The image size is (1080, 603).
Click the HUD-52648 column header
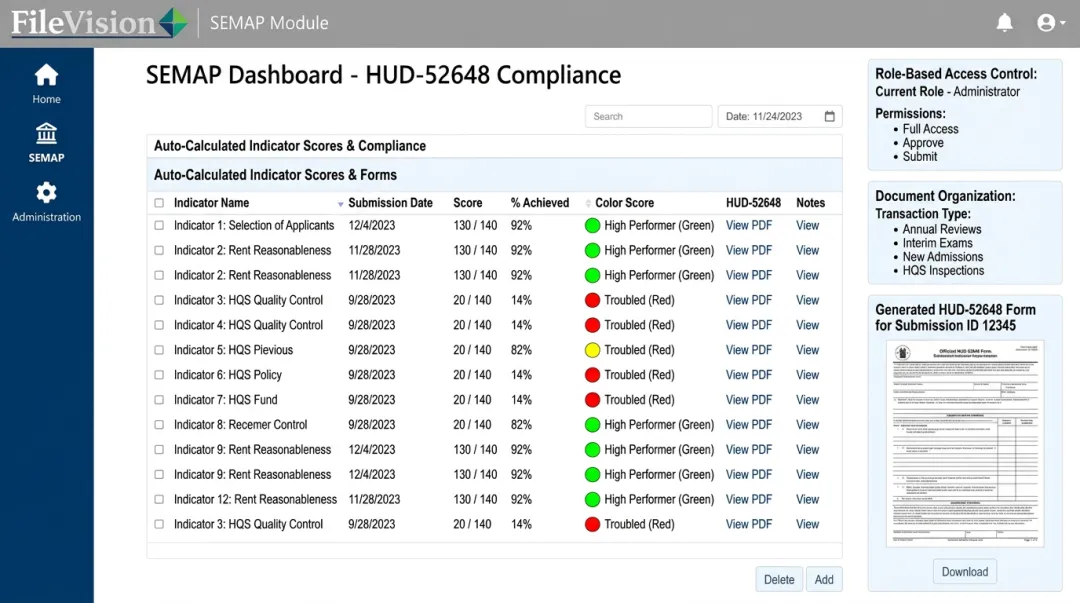pos(753,203)
